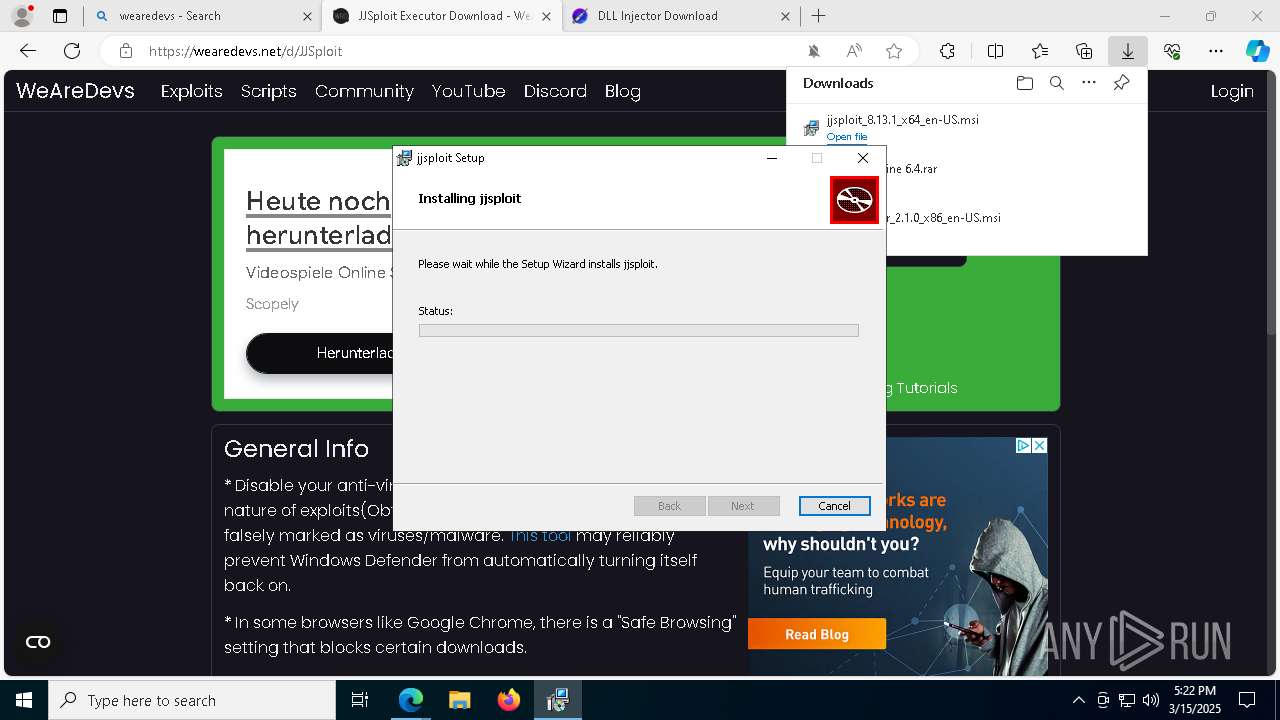Click the notifications blocked bell icon

pyautogui.click(x=814, y=51)
